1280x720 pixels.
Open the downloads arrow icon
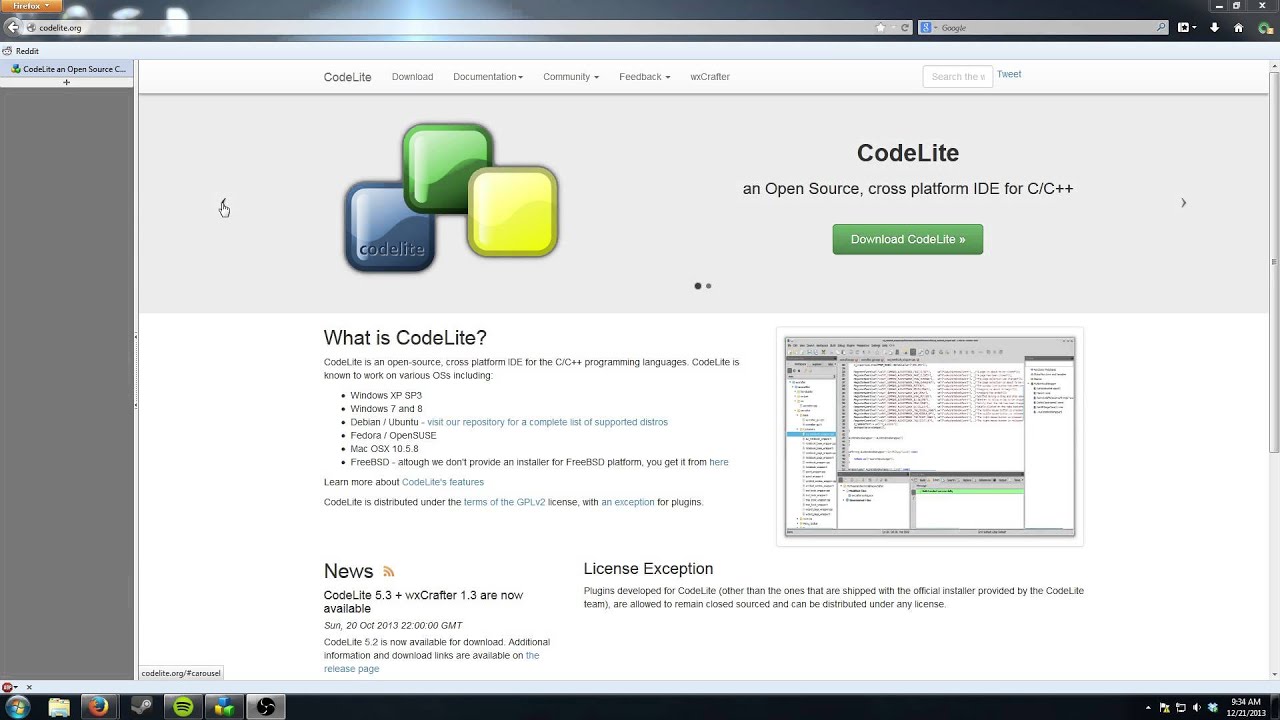1215,28
